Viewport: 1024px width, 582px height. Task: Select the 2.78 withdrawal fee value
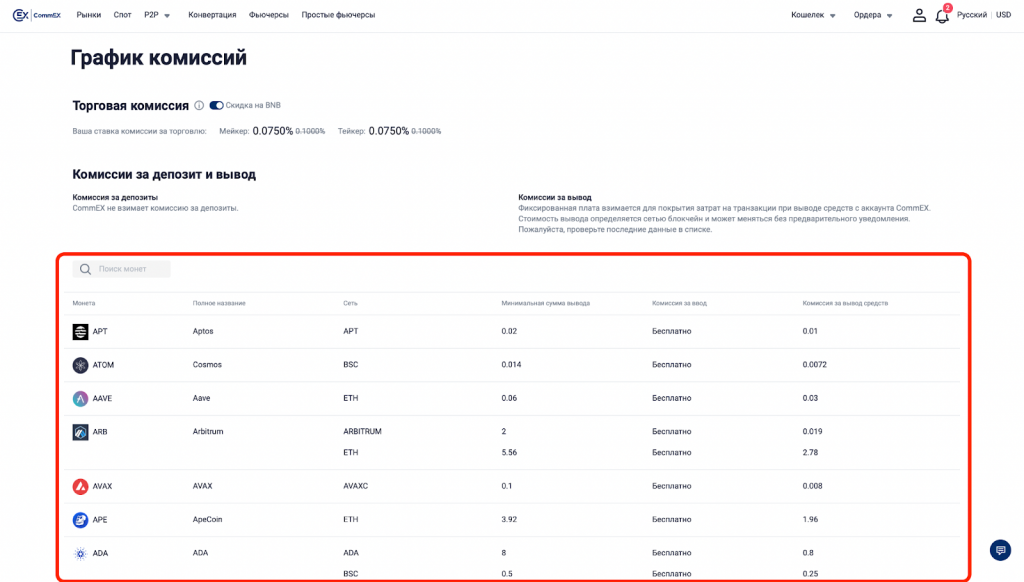[x=810, y=452]
